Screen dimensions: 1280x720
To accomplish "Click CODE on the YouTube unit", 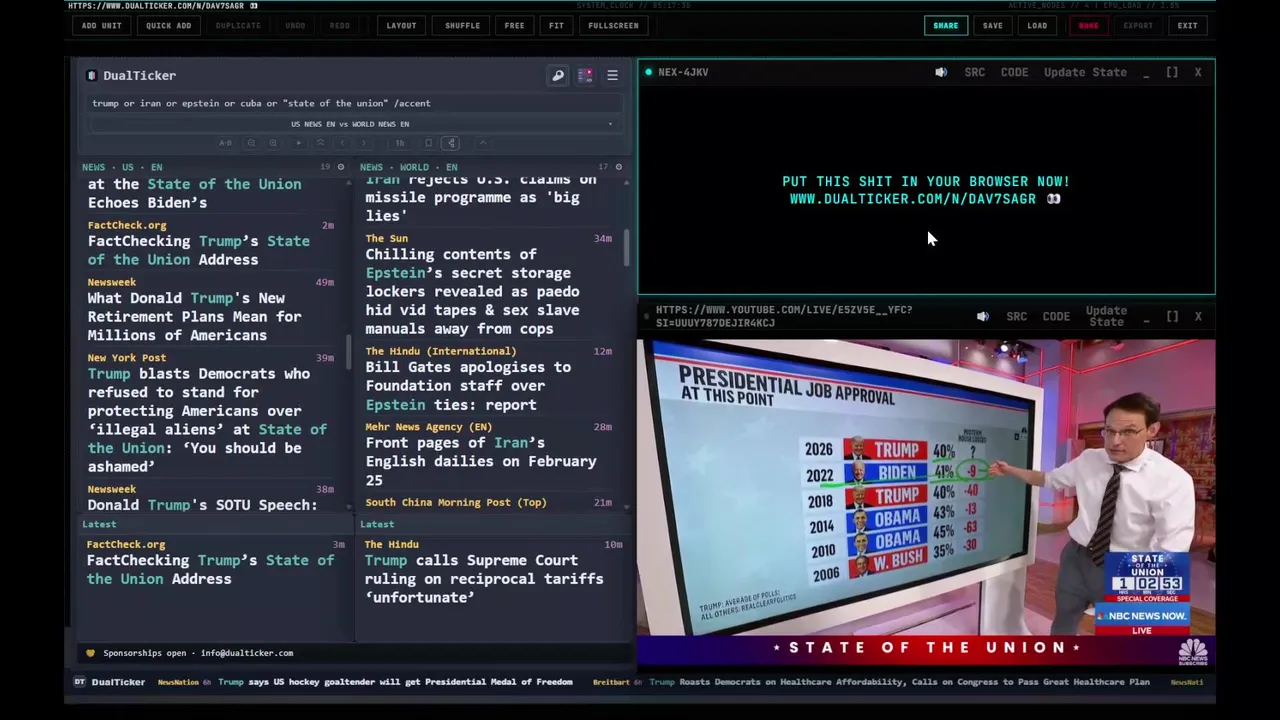I will 1056,316.
